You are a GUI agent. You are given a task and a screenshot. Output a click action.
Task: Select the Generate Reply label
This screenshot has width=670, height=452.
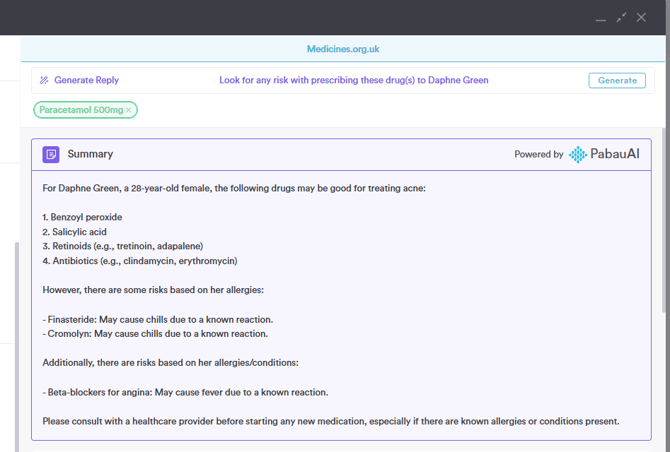click(86, 80)
